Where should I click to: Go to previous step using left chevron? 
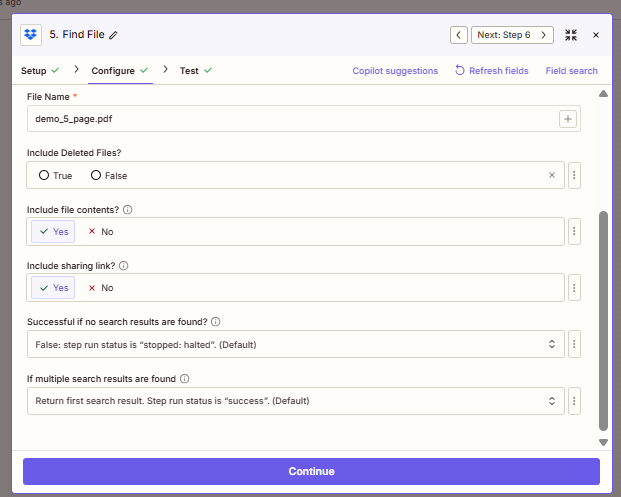(x=459, y=35)
